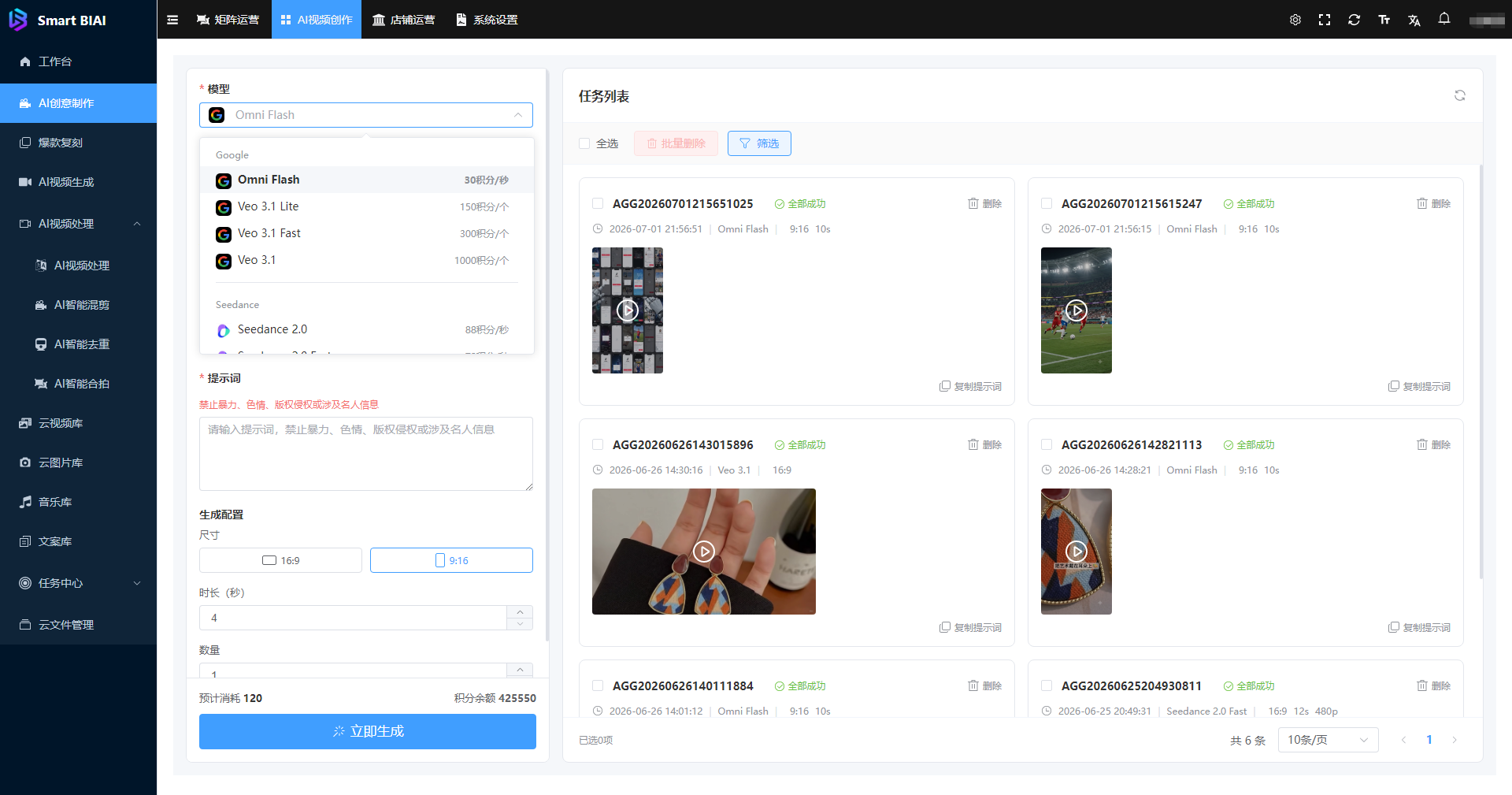The width and height of the screenshot is (1512, 795).
Task: Check the box for task AGG20260626142821113
Action: [x=1047, y=444]
